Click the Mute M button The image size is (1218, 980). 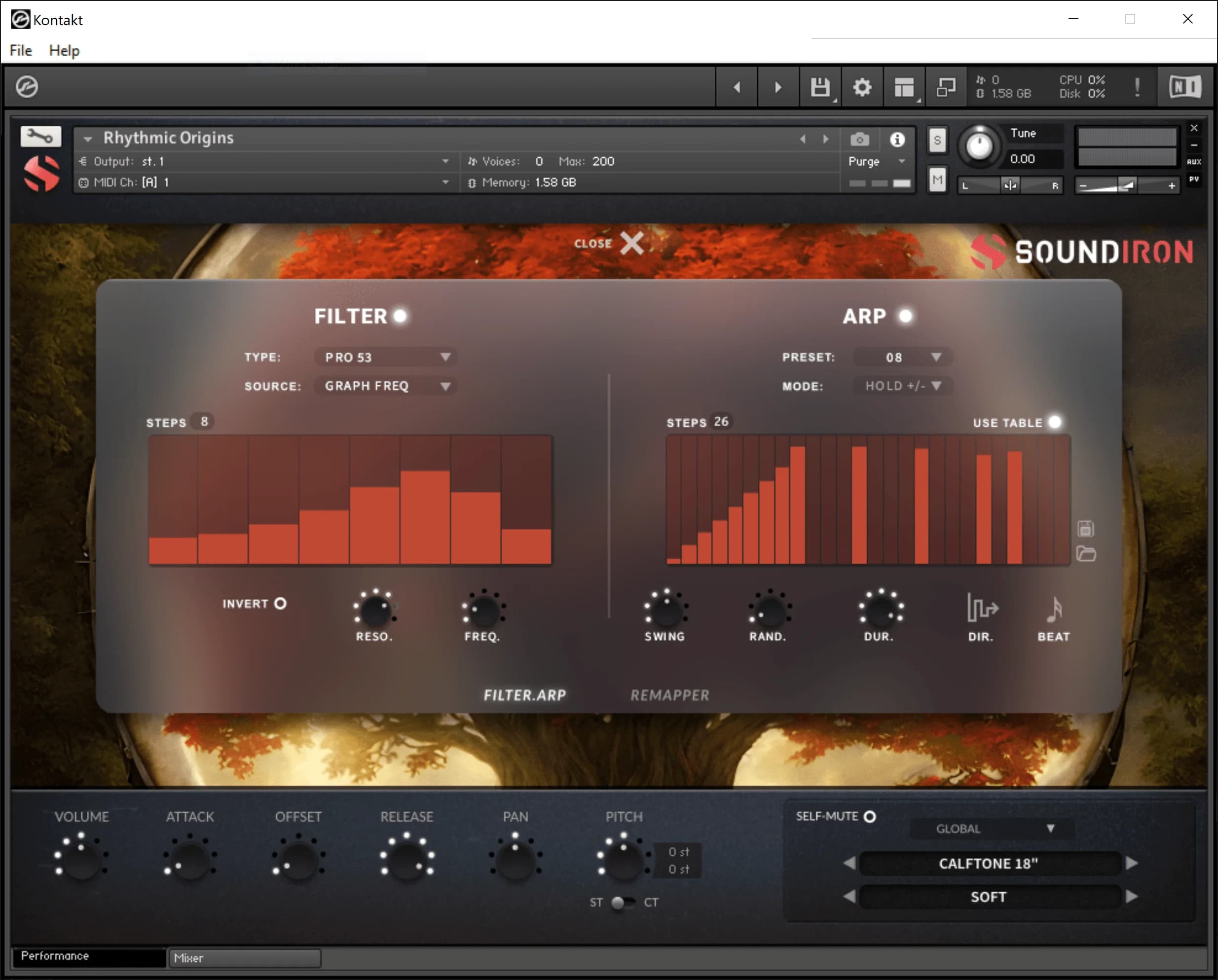coord(937,181)
